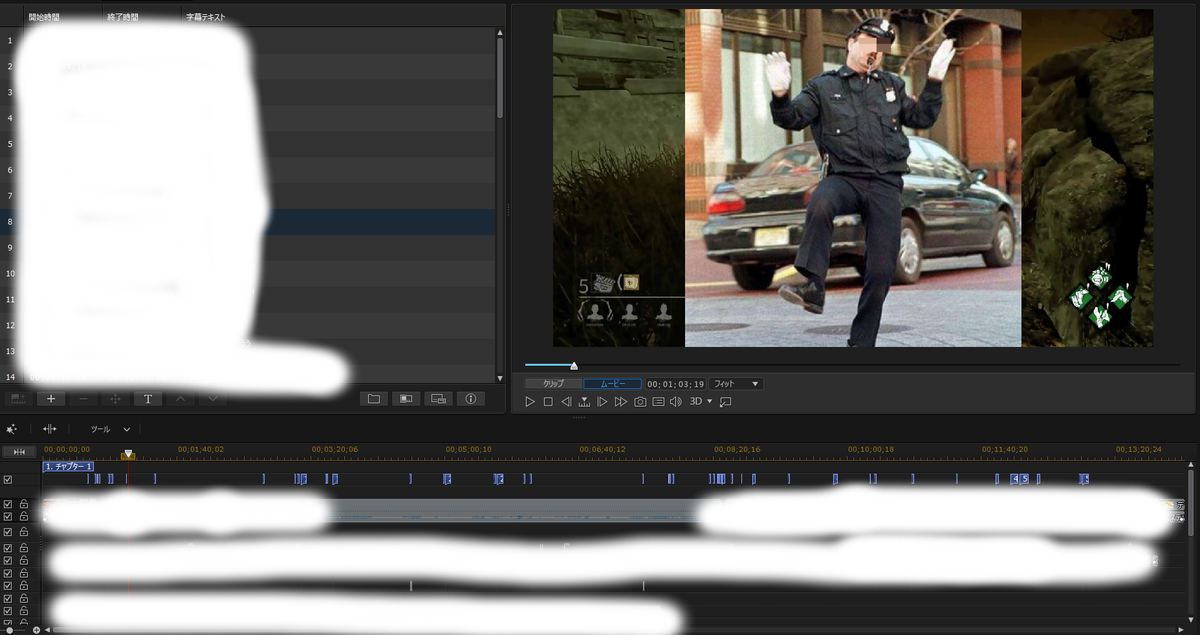The width and height of the screenshot is (1200, 635).
Task: Click the subtitle toolbar button right of the folder icon
Action: pos(406,399)
